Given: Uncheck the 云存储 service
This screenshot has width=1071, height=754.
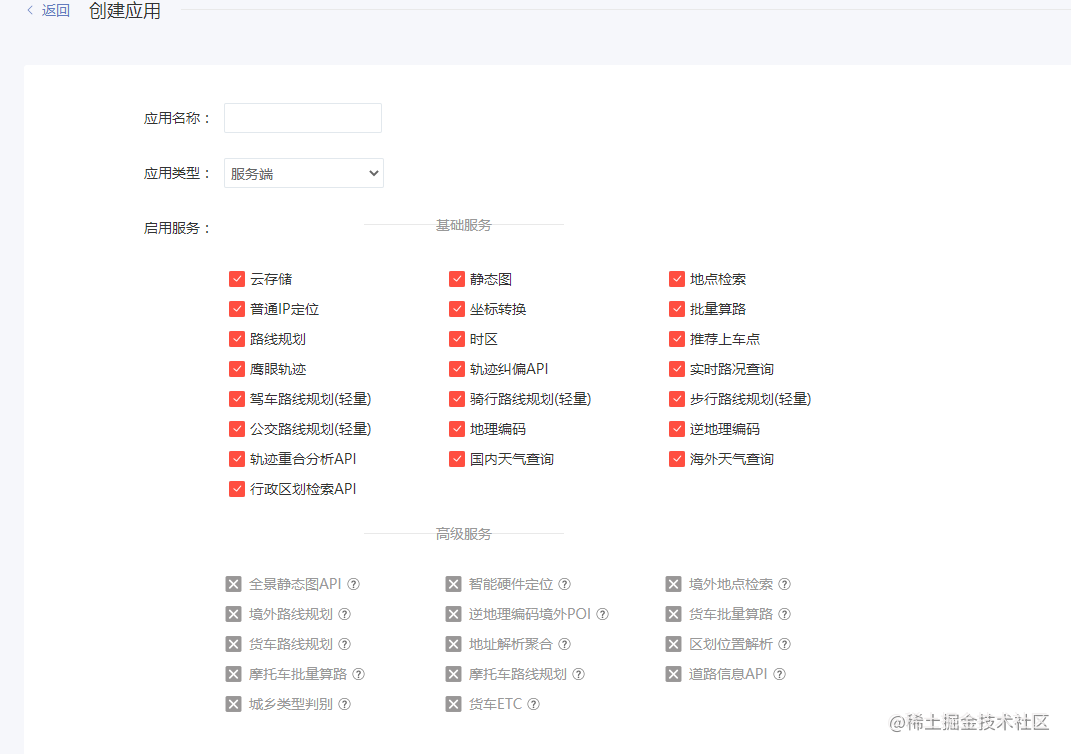Looking at the screenshot, I should point(237,279).
